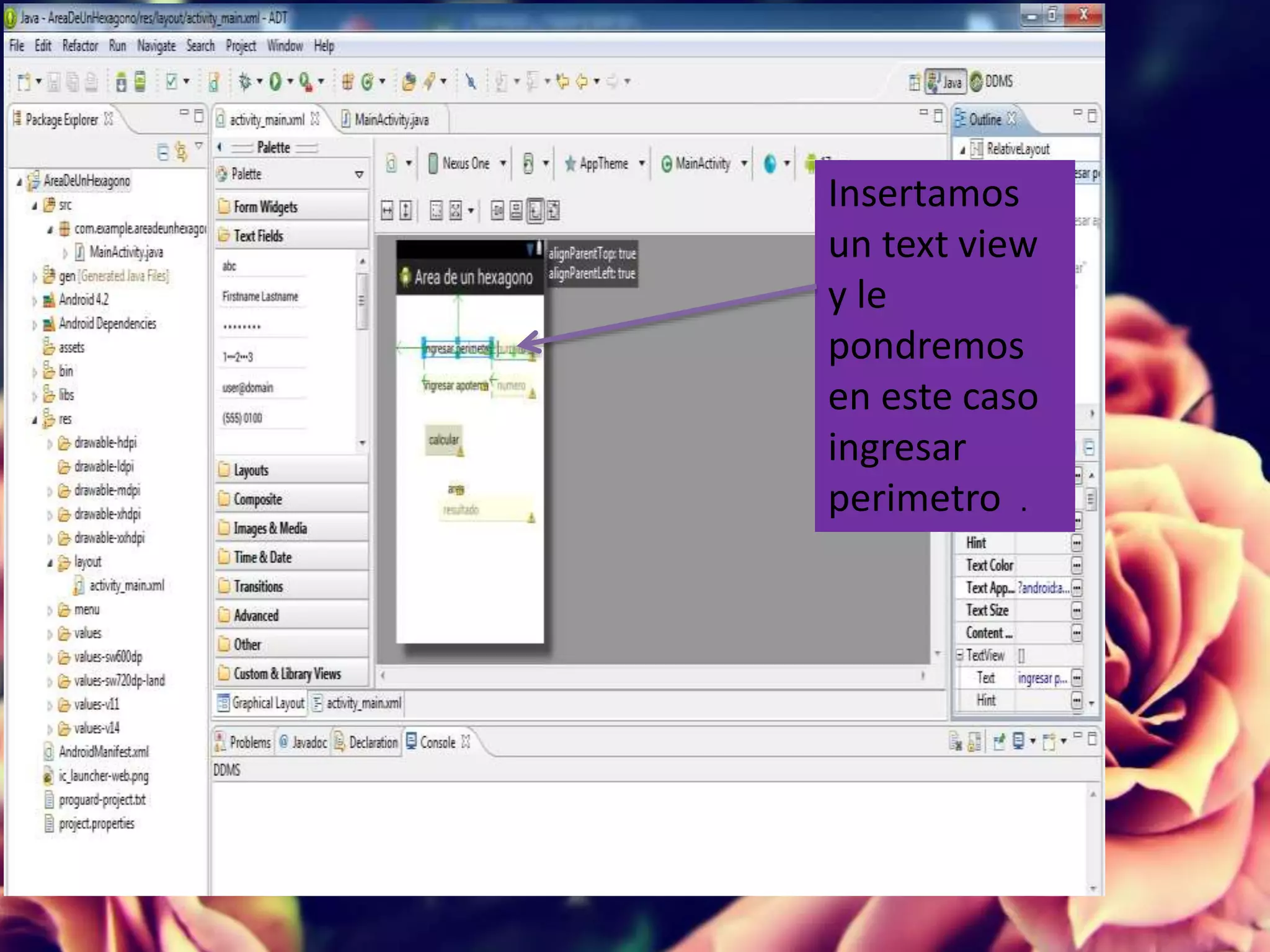This screenshot has height=952, width=1270.
Task: Open the Help menu
Action: pyautogui.click(x=324, y=46)
